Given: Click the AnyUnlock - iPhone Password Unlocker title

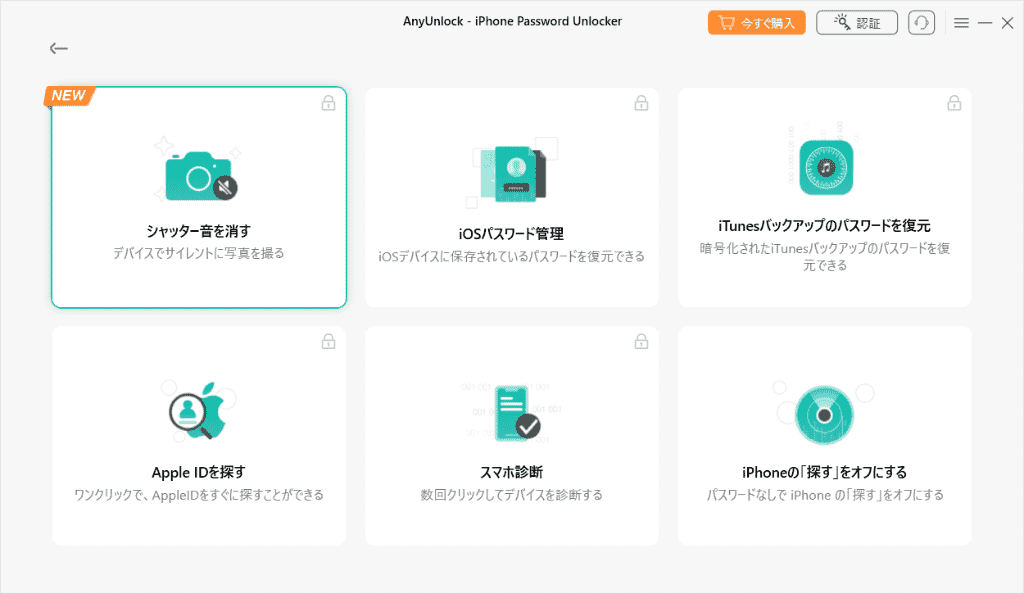Looking at the screenshot, I should click(512, 21).
